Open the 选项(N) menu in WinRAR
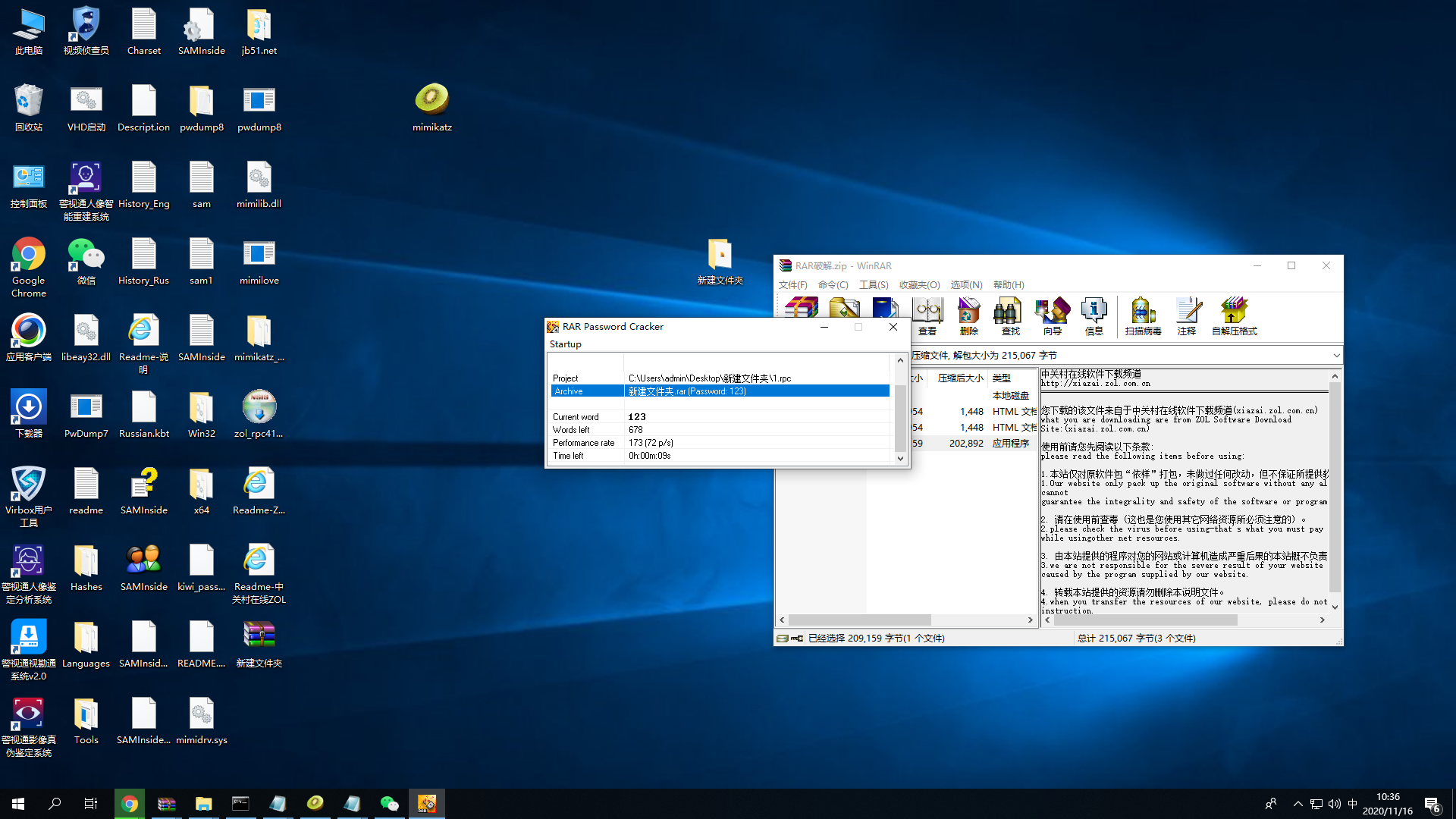This screenshot has width=1456, height=819. coord(965,284)
